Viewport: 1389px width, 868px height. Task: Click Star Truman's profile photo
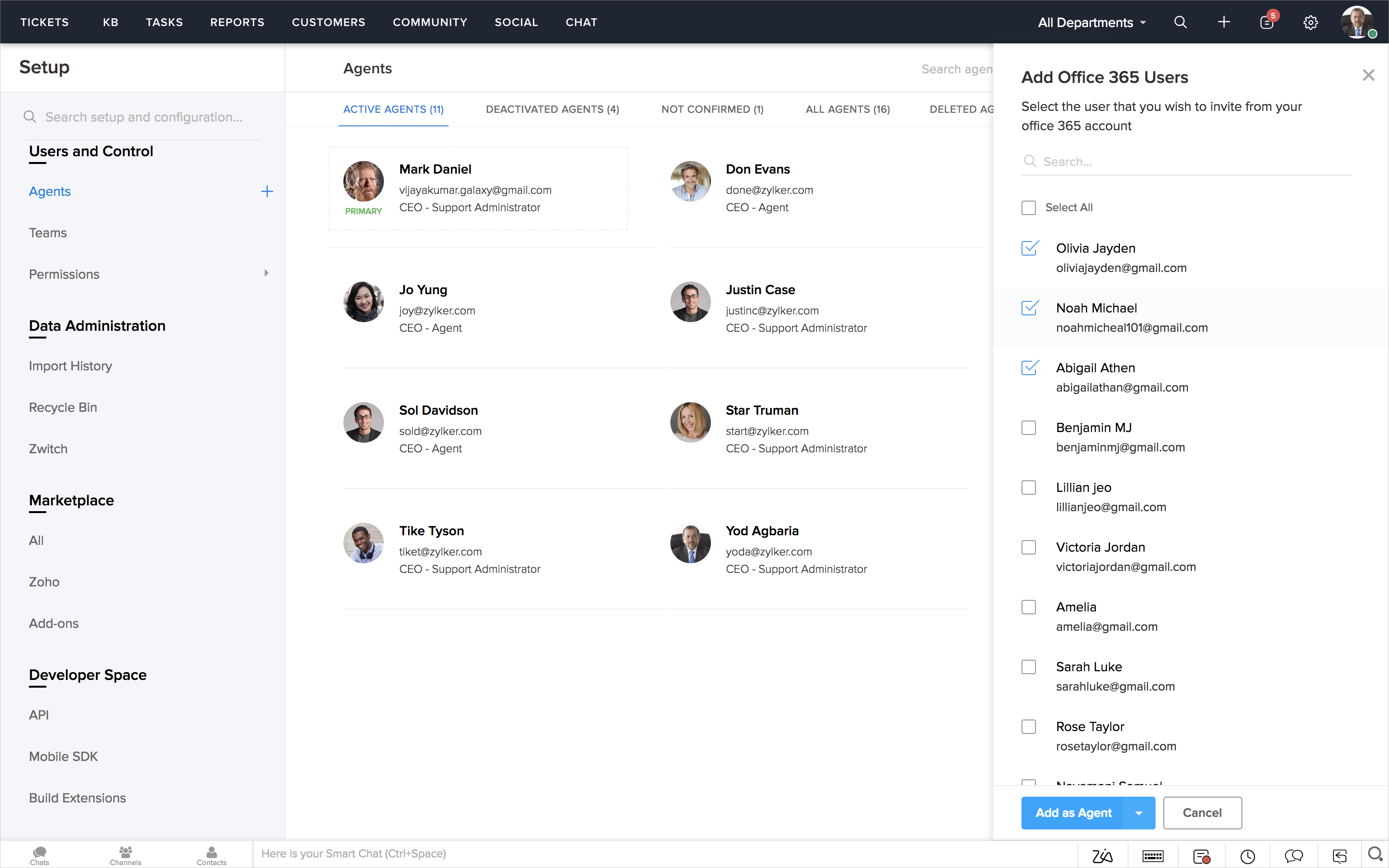(x=691, y=422)
